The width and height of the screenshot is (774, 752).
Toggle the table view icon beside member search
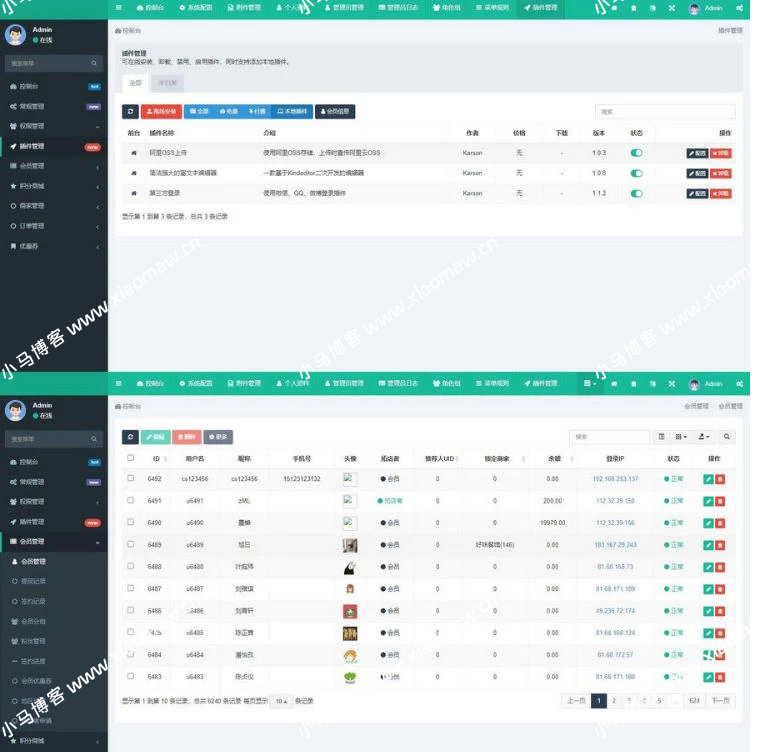tap(661, 437)
